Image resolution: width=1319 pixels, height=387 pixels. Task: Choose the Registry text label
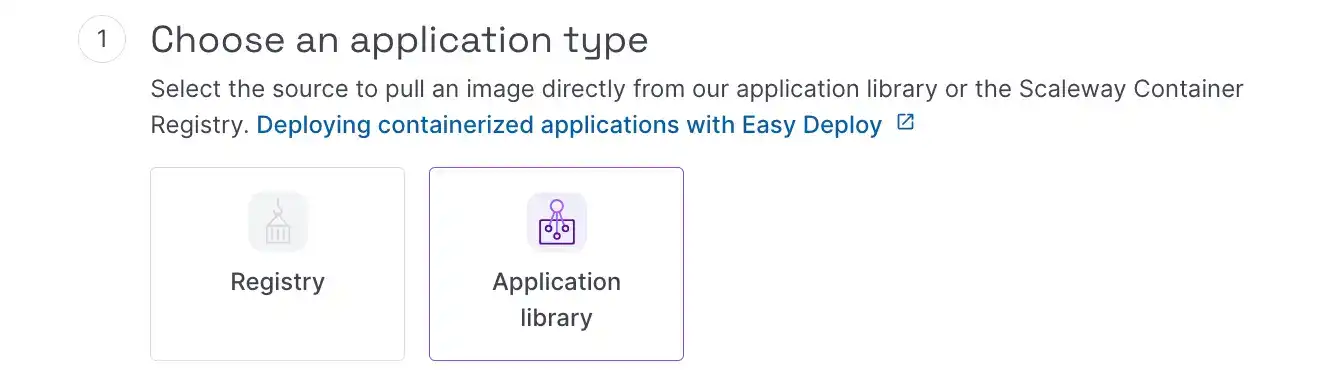pyautogui.click(x=277, y=283)
